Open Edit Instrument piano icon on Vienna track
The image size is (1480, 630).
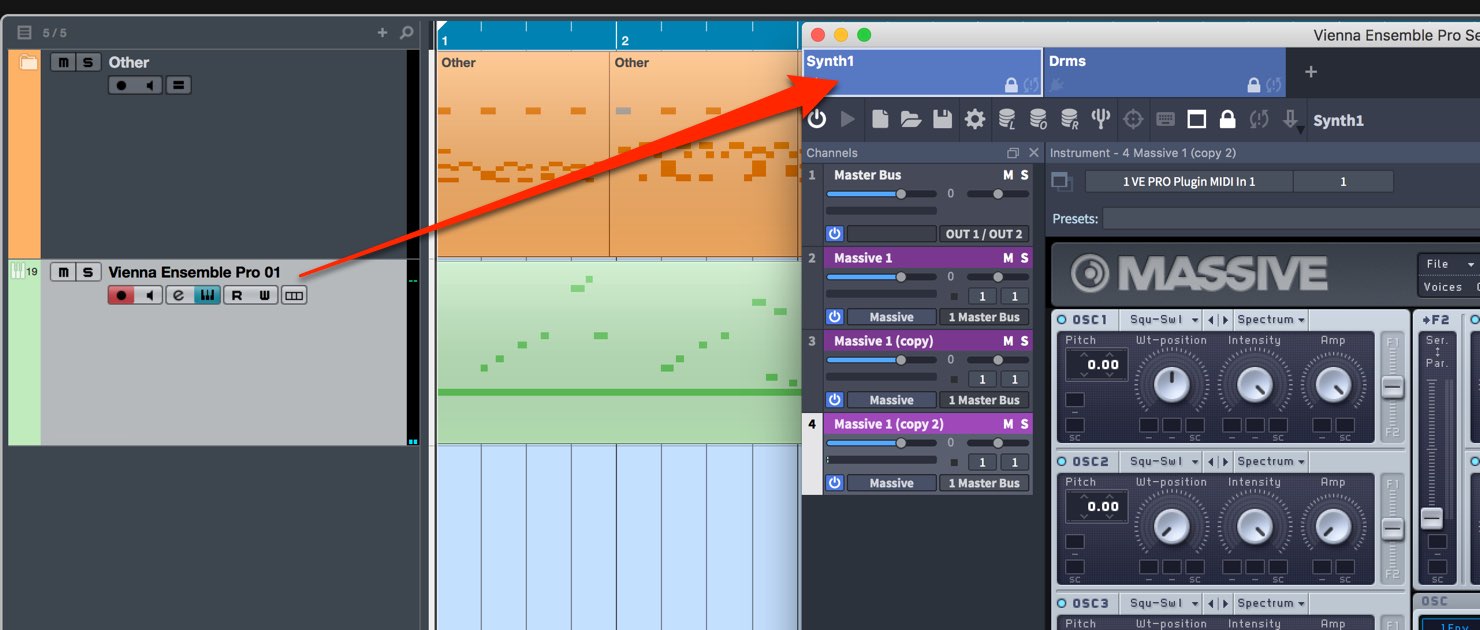pos(207,296)
